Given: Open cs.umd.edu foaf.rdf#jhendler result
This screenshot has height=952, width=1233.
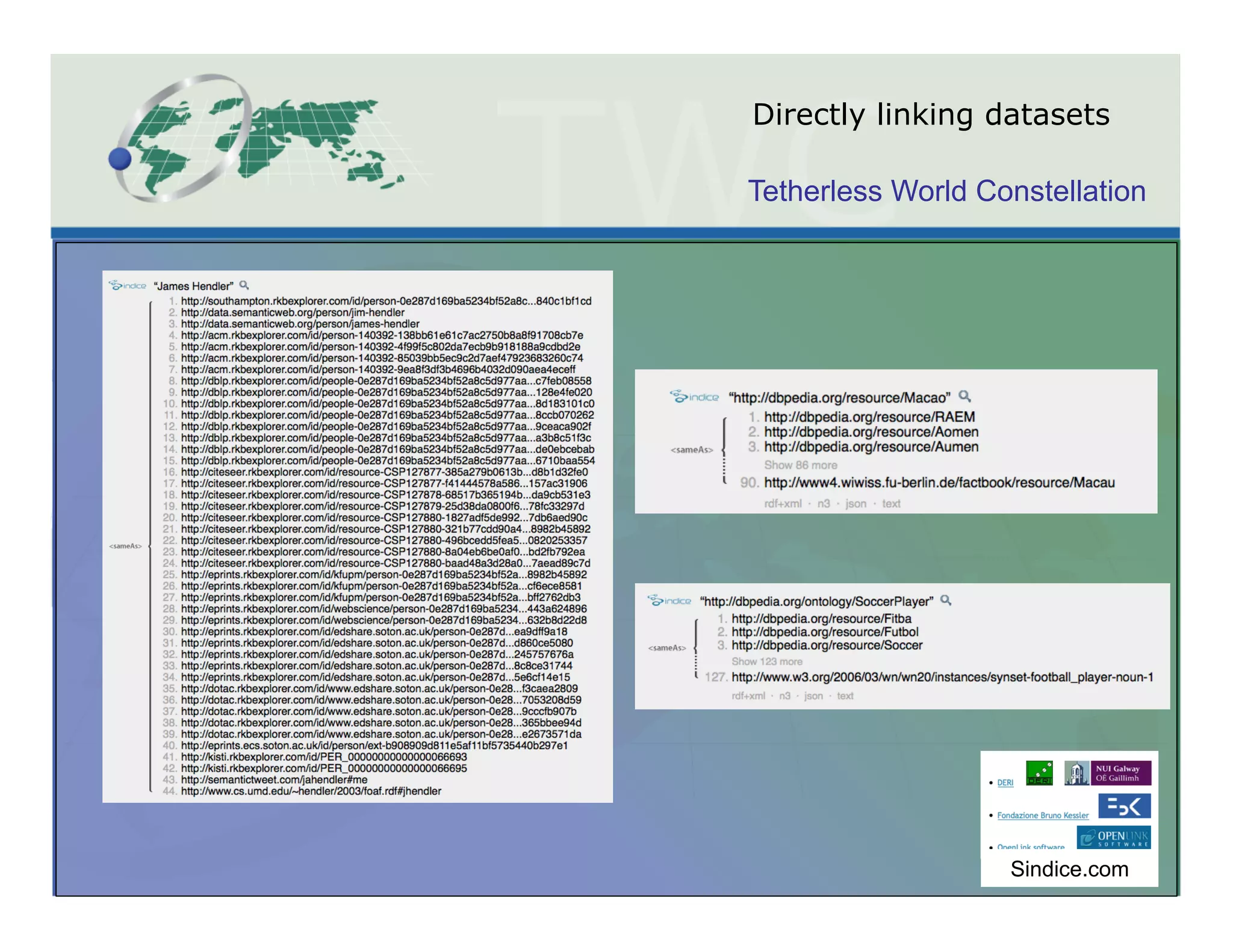Looking at the screenshot, I should click(311, 791).
